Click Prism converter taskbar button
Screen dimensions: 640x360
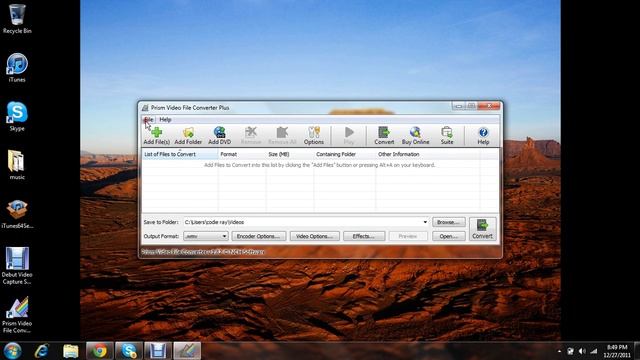(x=187, y=351)
